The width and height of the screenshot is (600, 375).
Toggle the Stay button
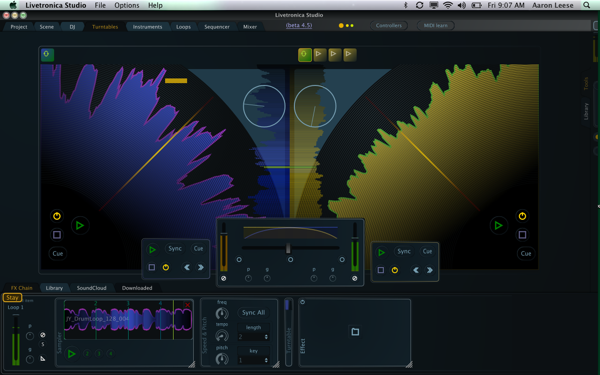point(12,297)
